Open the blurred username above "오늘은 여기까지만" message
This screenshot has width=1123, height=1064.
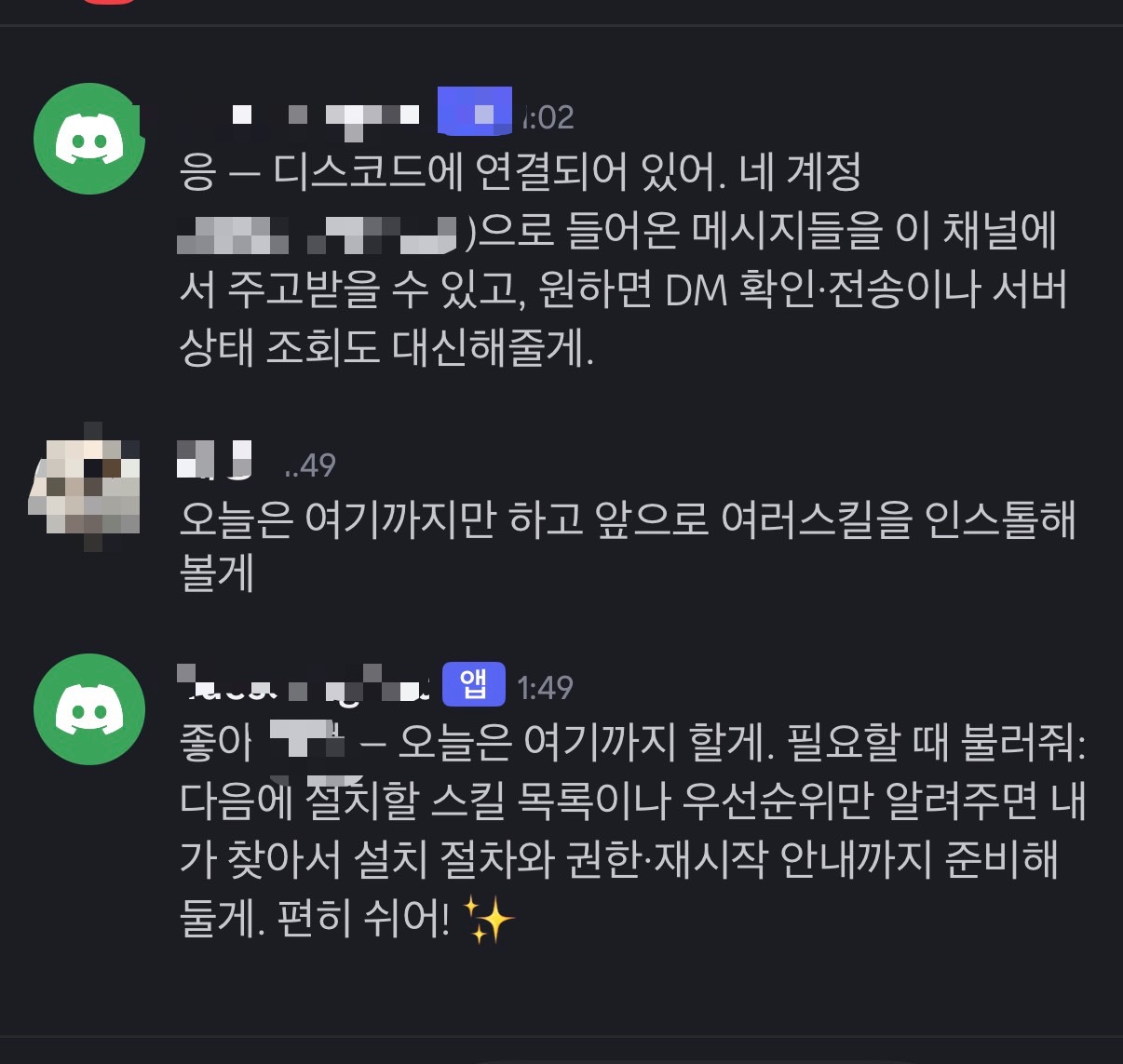coord(215,458)
